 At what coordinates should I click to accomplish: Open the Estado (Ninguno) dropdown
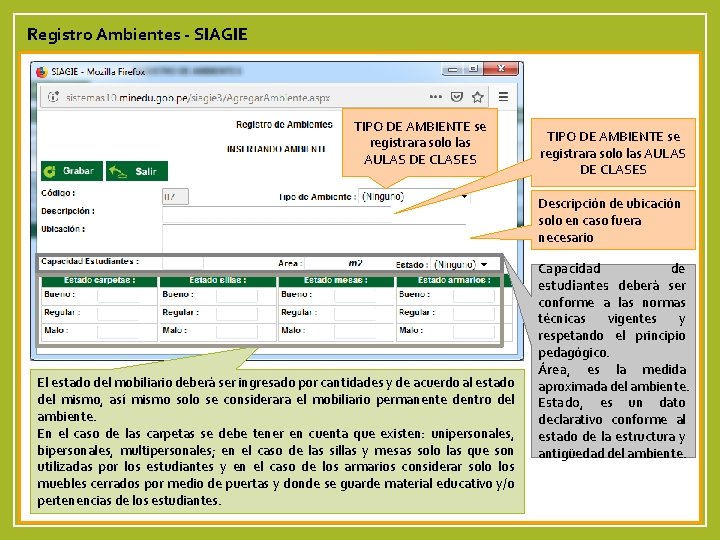point(461,264)
